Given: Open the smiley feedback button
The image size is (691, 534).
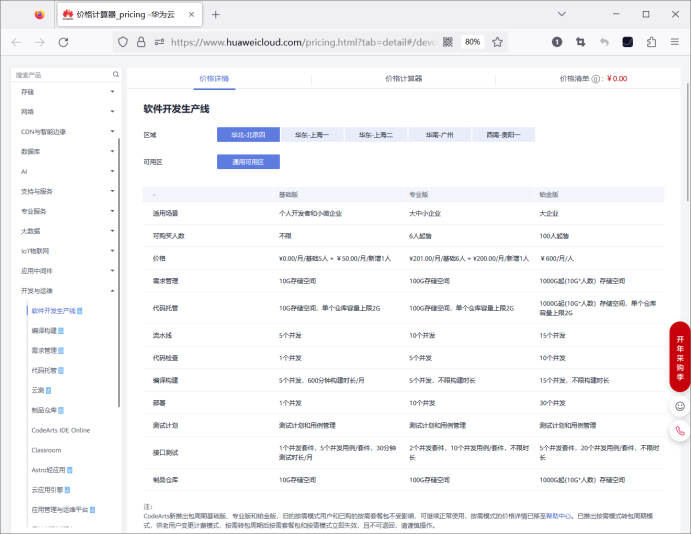Looking at the screenshot, I should [x=680, y=406].
